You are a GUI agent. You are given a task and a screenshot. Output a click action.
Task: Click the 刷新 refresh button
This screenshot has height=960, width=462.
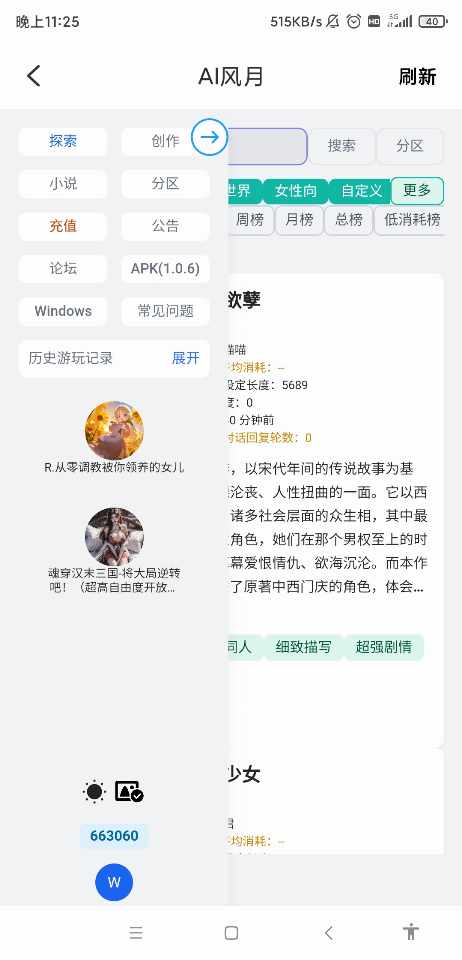click(x=417, y=77)
